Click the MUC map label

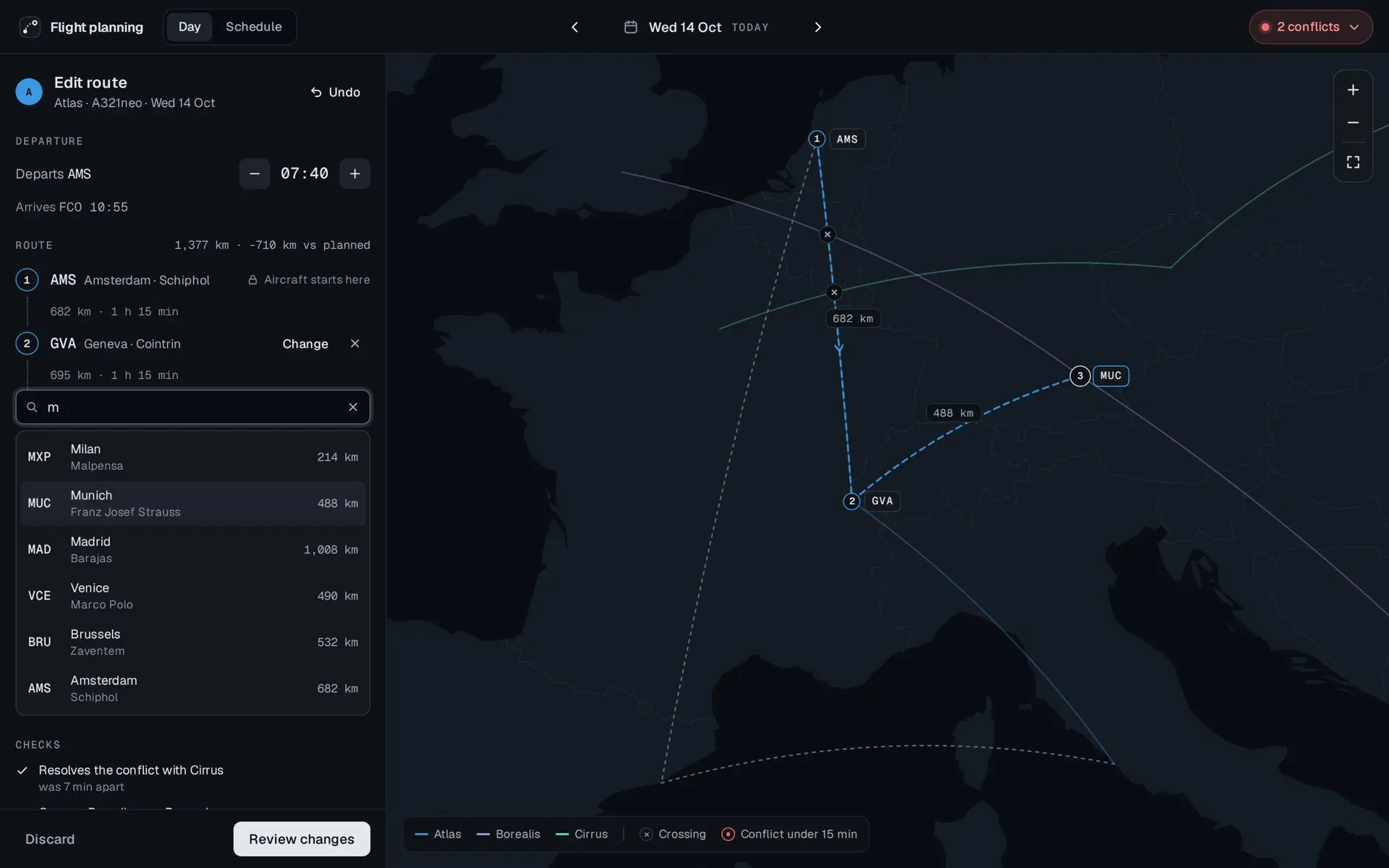[1110, 376]
